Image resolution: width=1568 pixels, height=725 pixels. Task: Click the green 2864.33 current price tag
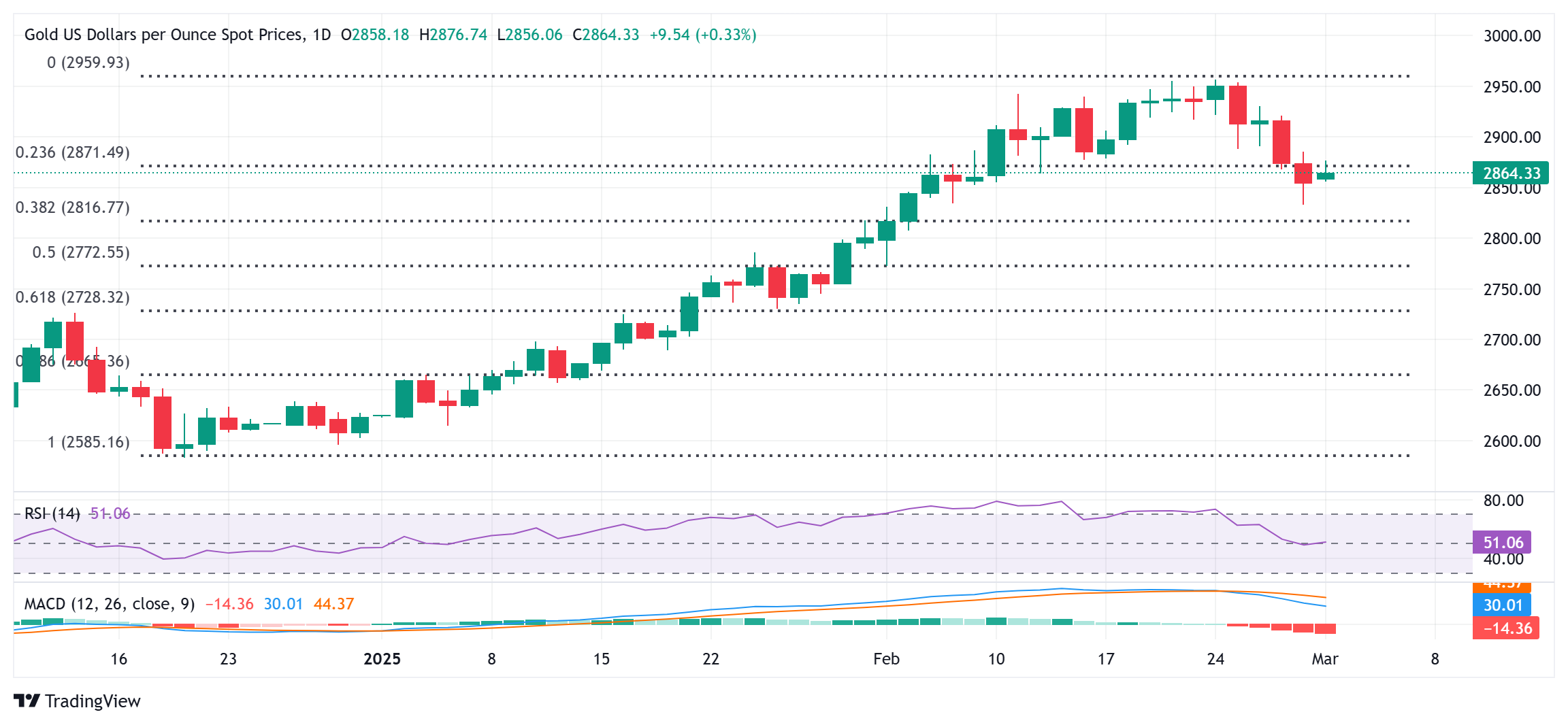(x=1510, y=173)
